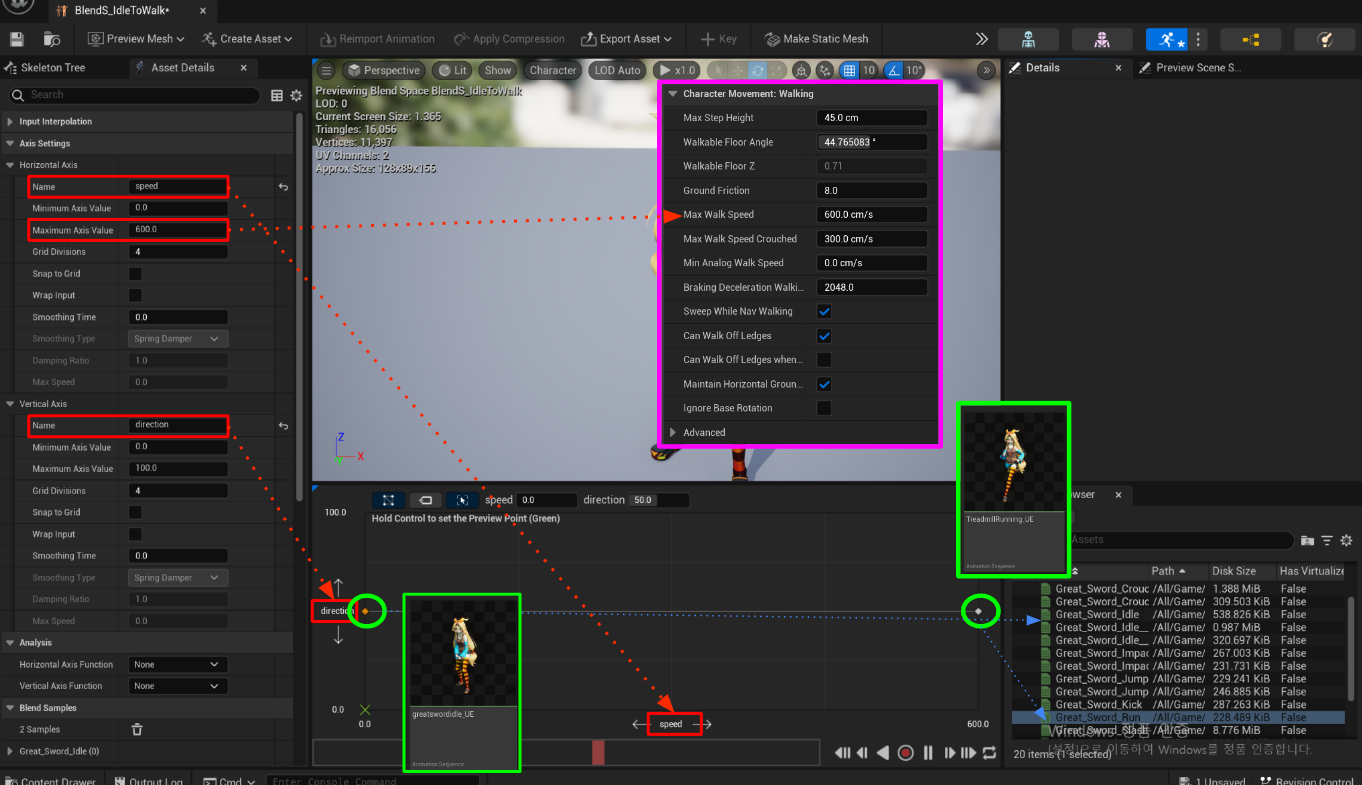Open the viewport hamburger options menu
The height and width of the screenshot is (785, 1362).
(326, 70)
